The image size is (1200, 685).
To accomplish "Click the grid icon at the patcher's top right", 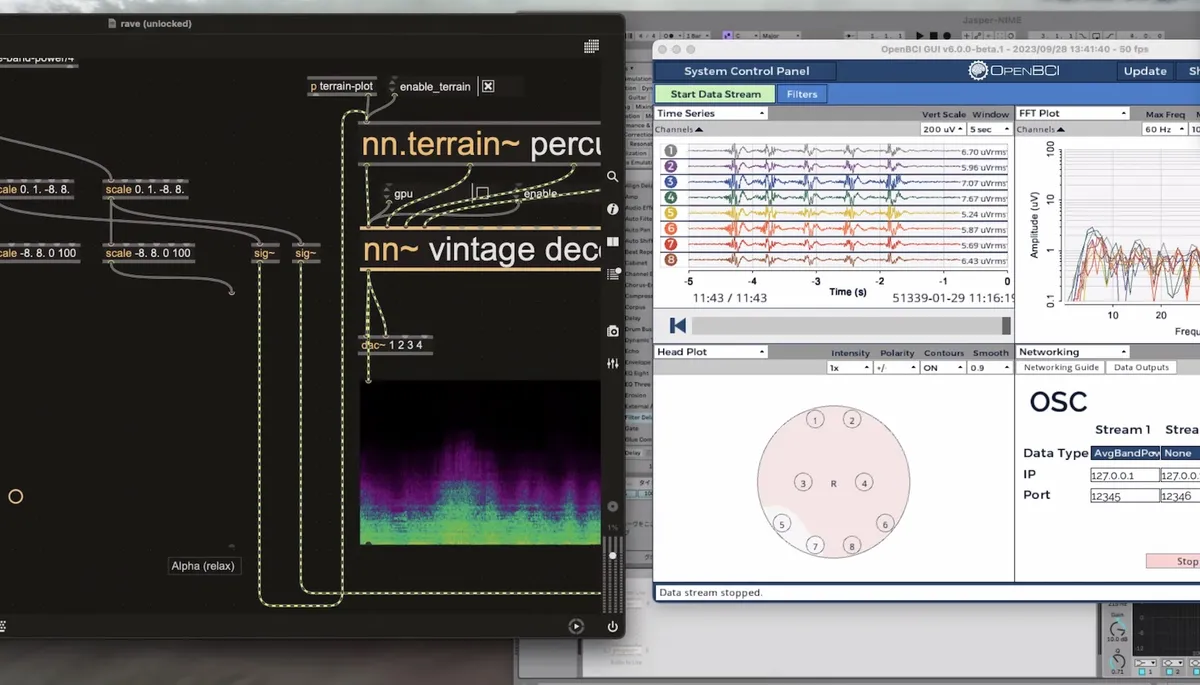I will click(x=591, y=46).
